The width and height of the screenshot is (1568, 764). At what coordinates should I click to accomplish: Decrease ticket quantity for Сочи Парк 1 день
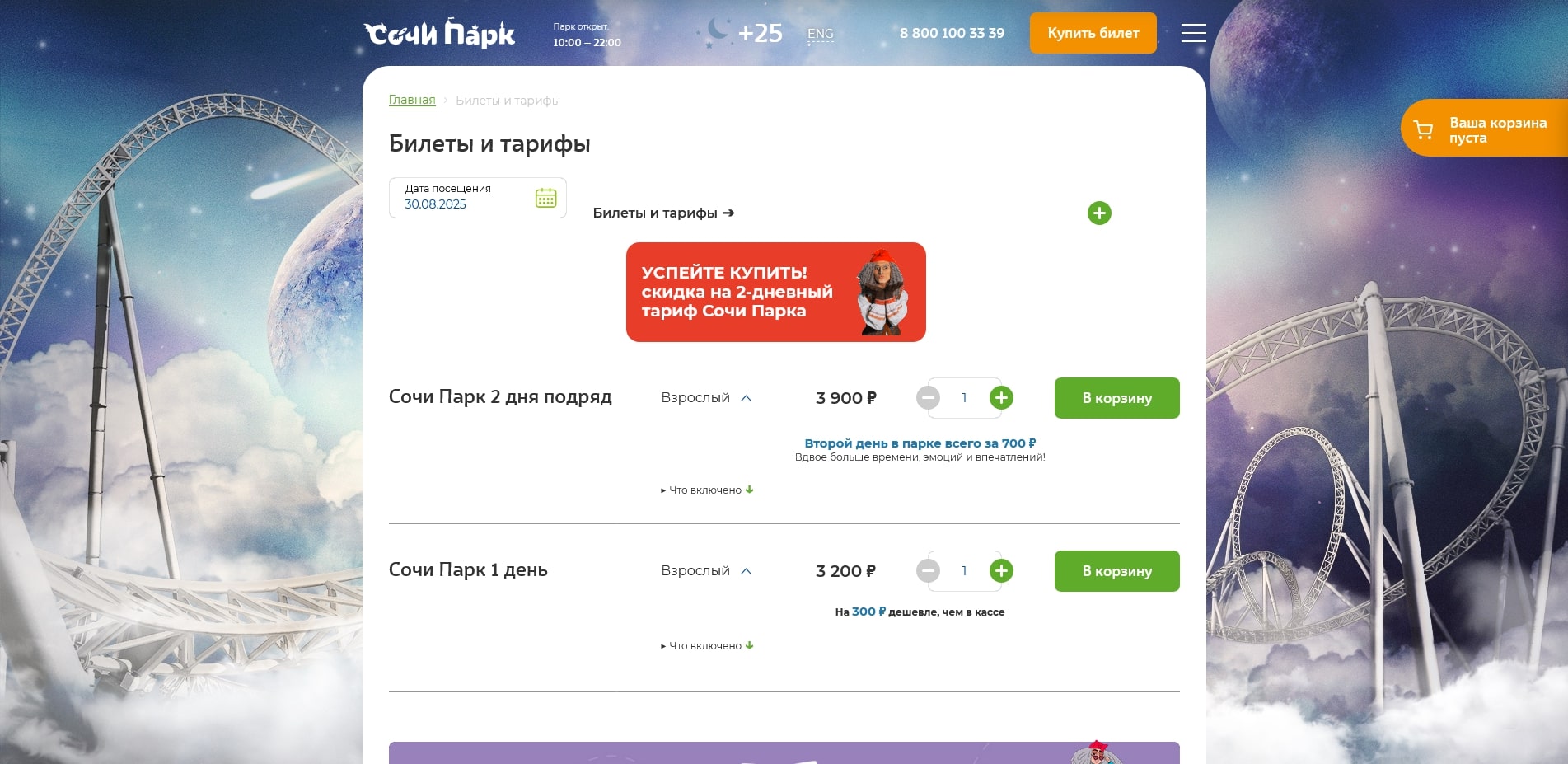pos(929,570)
